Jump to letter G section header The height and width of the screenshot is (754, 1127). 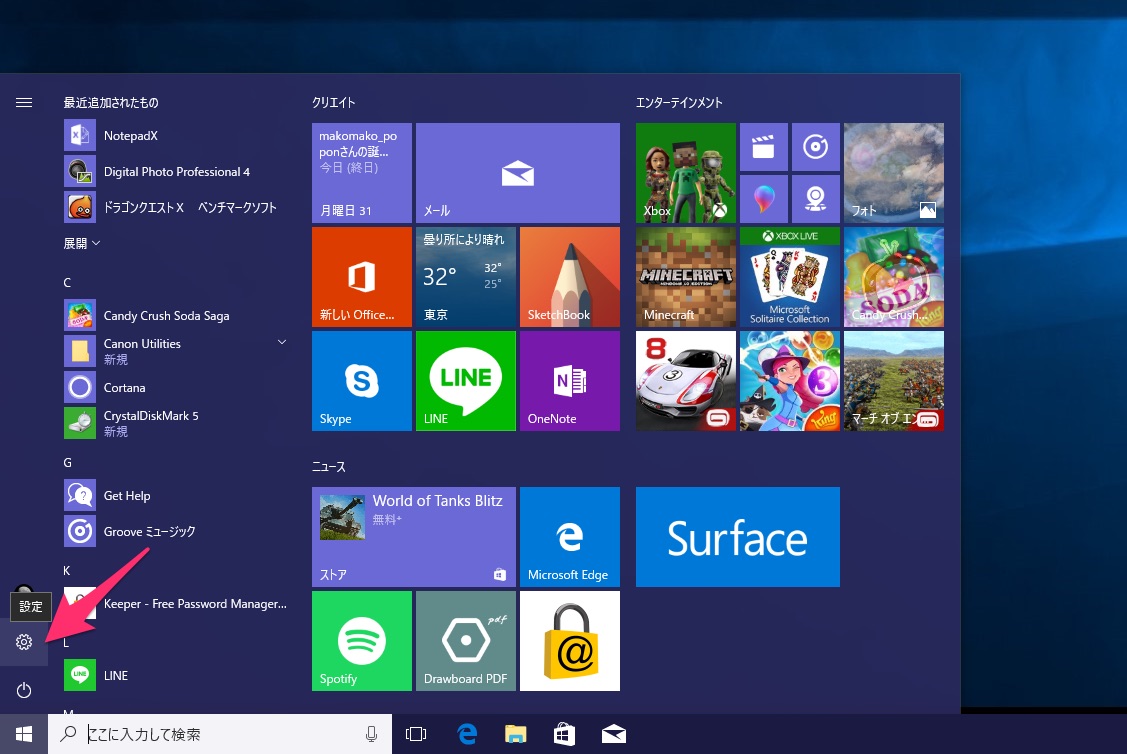click(x=68, y=462)
